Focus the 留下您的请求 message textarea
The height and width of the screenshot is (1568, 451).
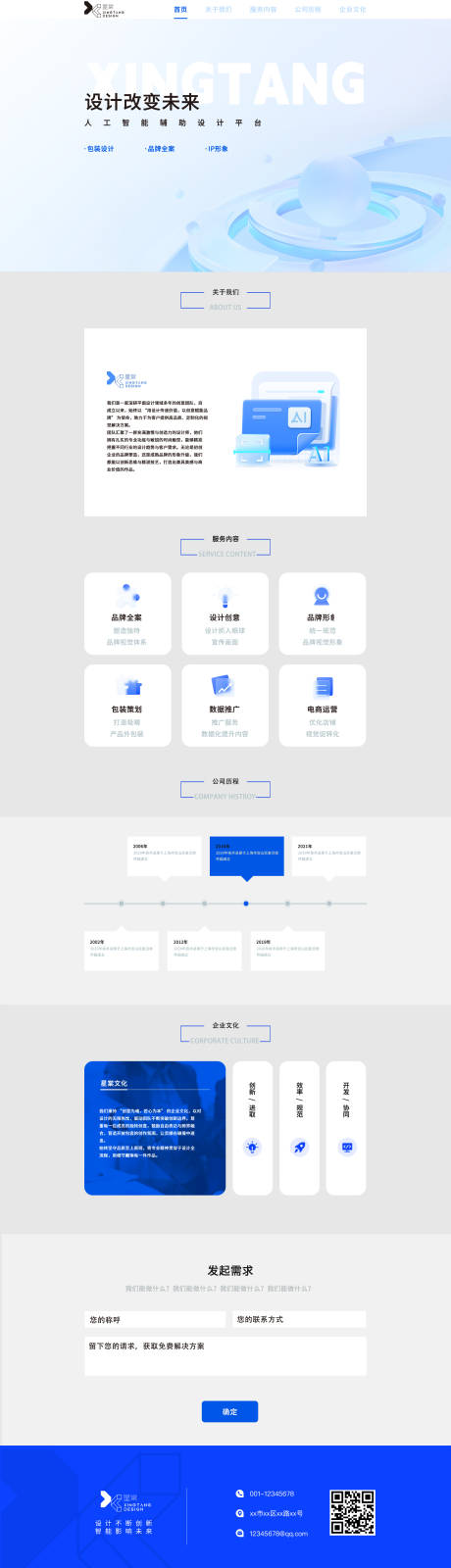[x=225, y=1355]
